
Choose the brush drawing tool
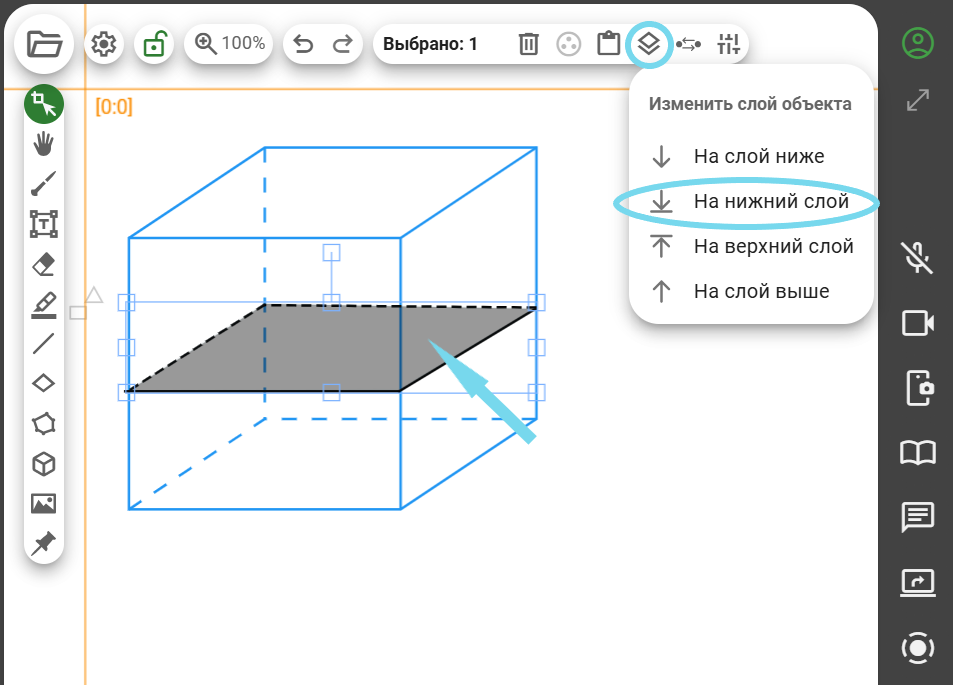43,184
